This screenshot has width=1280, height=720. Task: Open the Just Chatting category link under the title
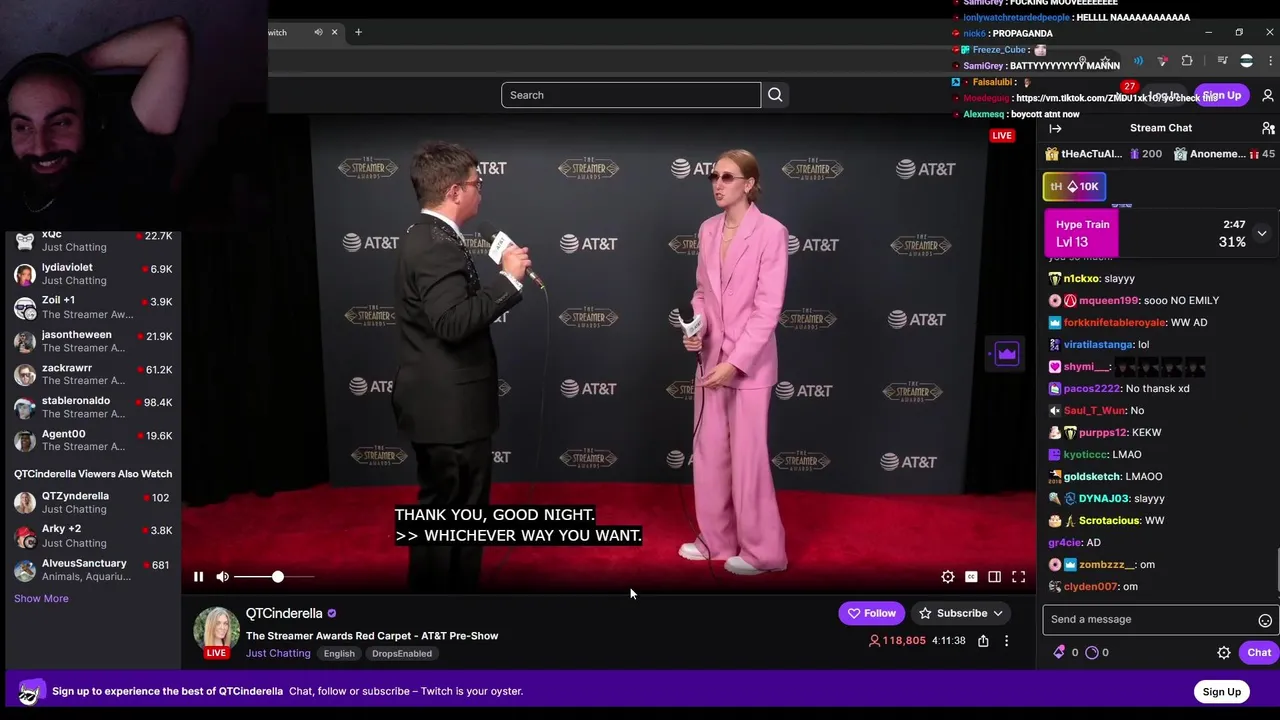(x=278, y=653)
